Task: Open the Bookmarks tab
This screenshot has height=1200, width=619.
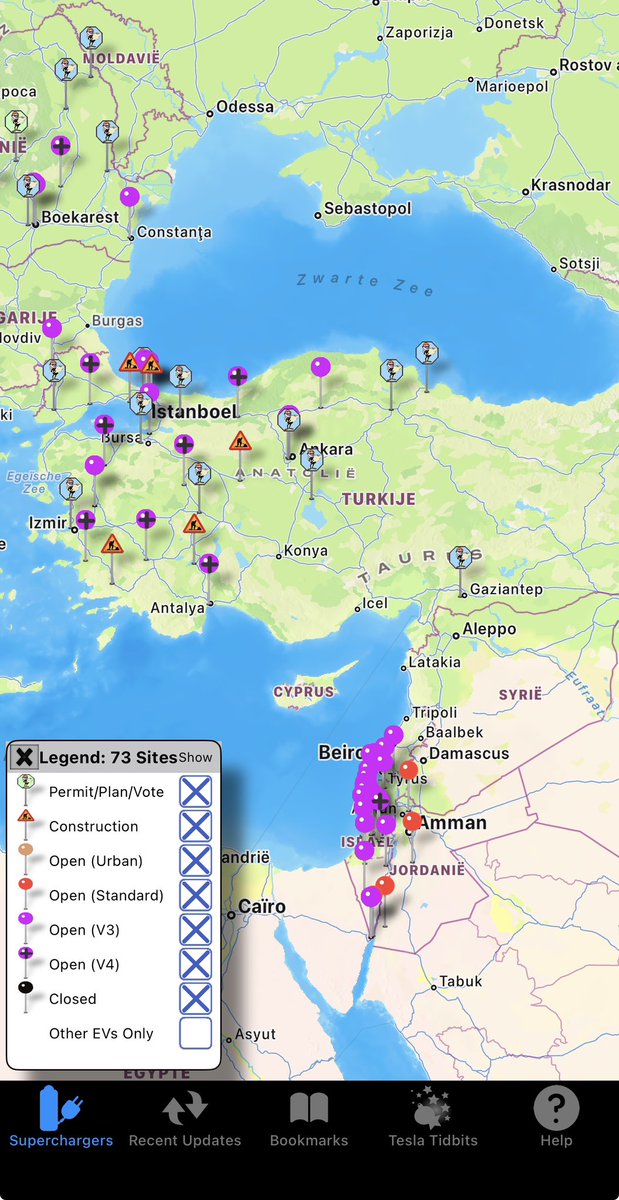Action: 309,1118
